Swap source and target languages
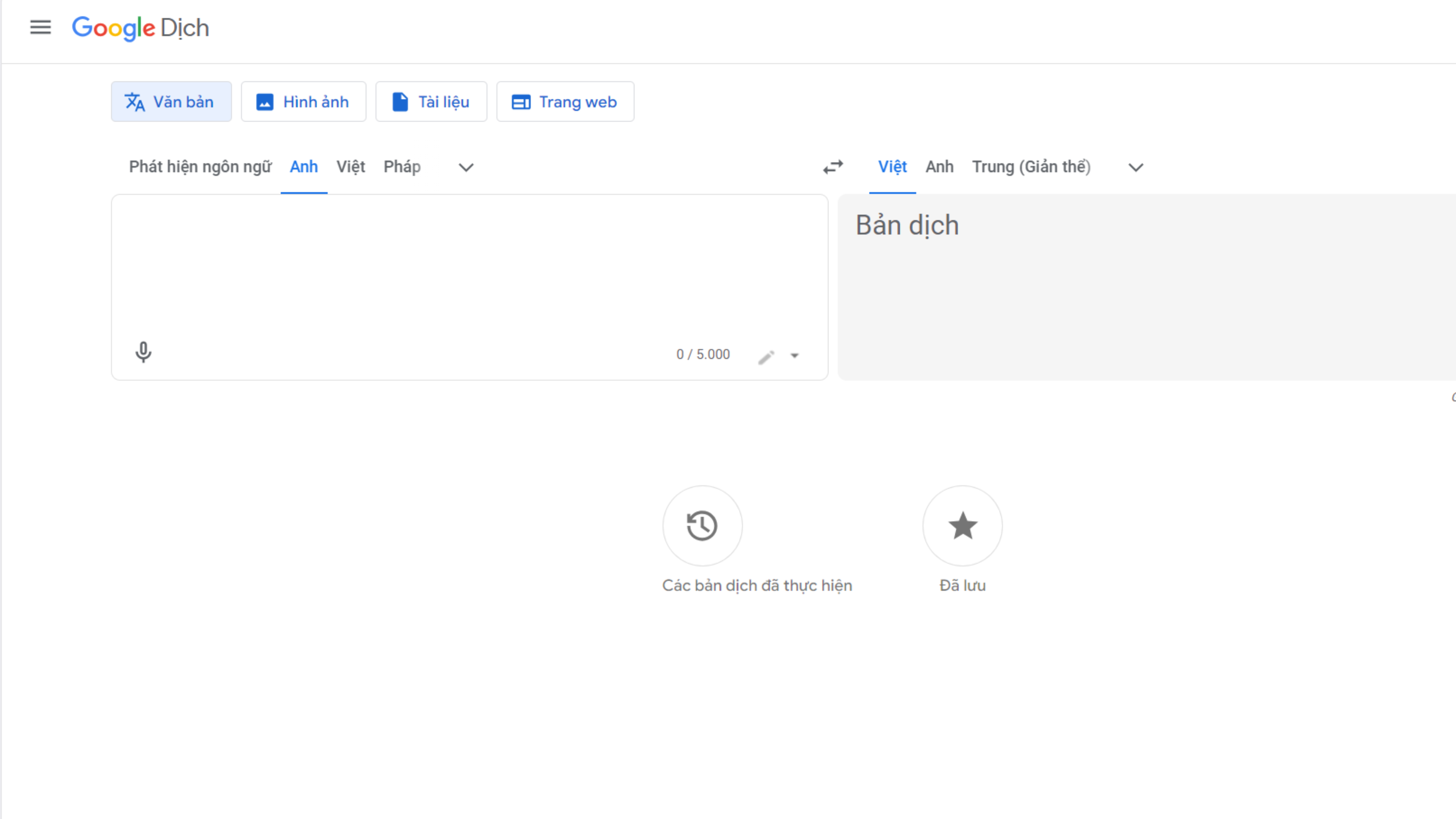The image size is (1456, 819). tap(833, 168)
